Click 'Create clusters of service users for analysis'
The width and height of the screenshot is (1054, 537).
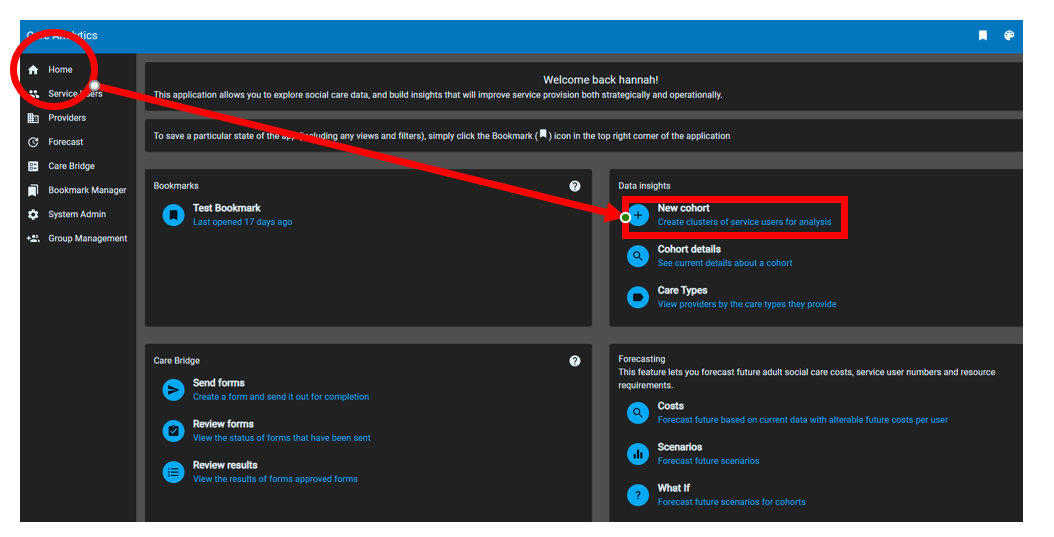(744, 222)
